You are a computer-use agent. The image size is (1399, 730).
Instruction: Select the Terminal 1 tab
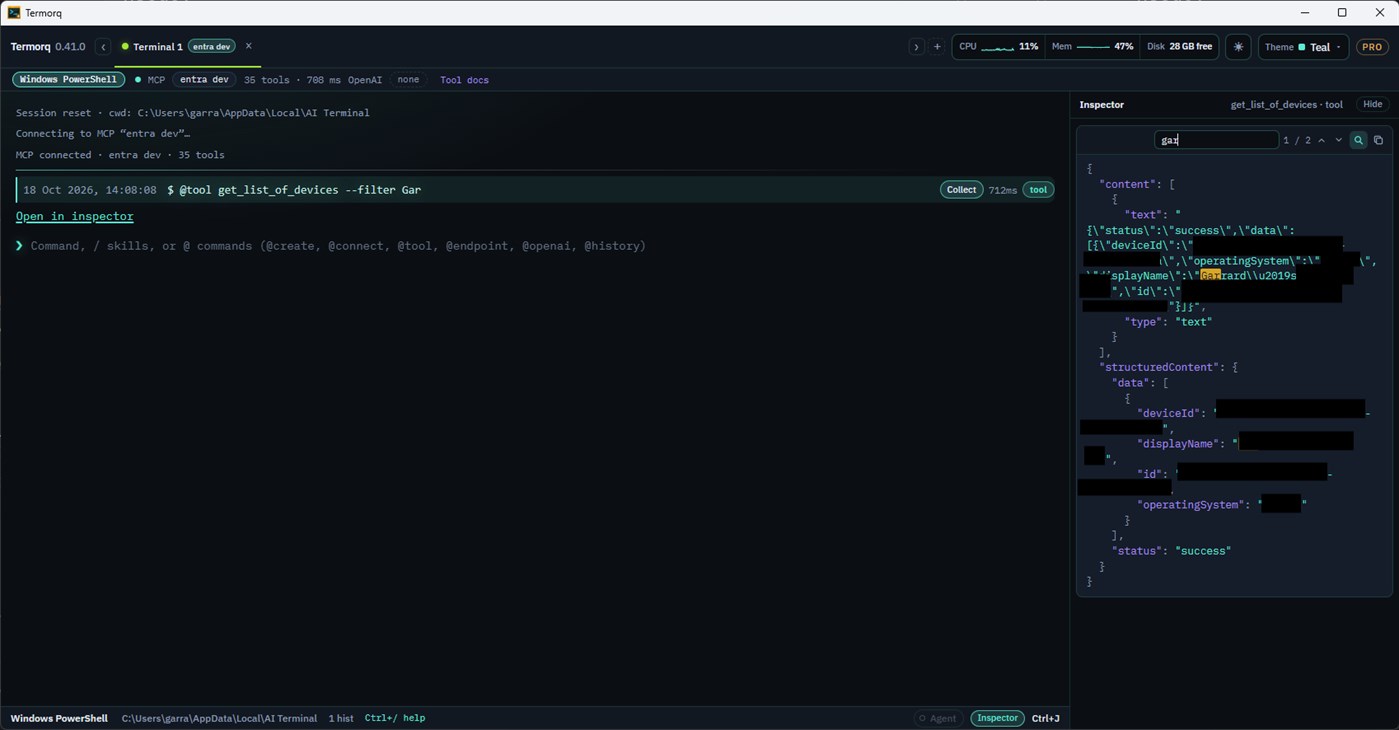(157, 47)
